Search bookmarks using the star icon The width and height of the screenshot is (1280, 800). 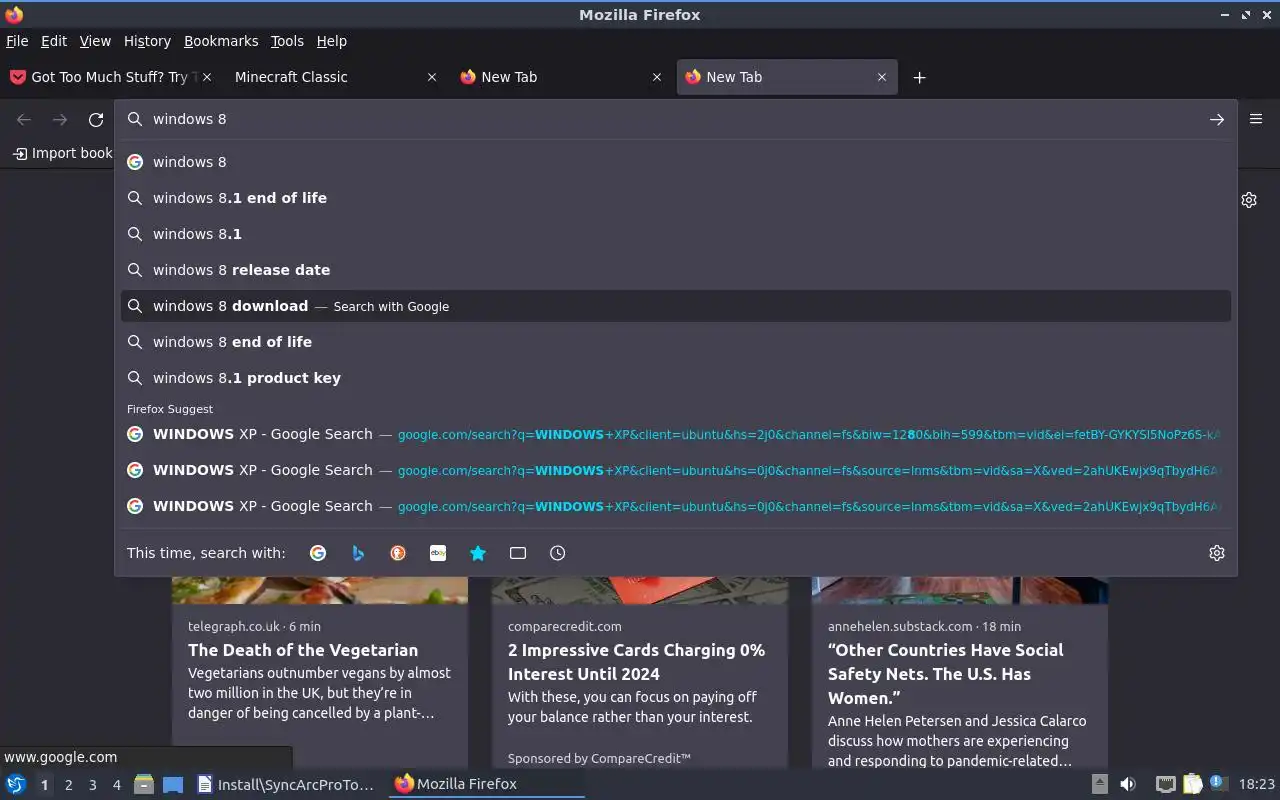[478, 553]
